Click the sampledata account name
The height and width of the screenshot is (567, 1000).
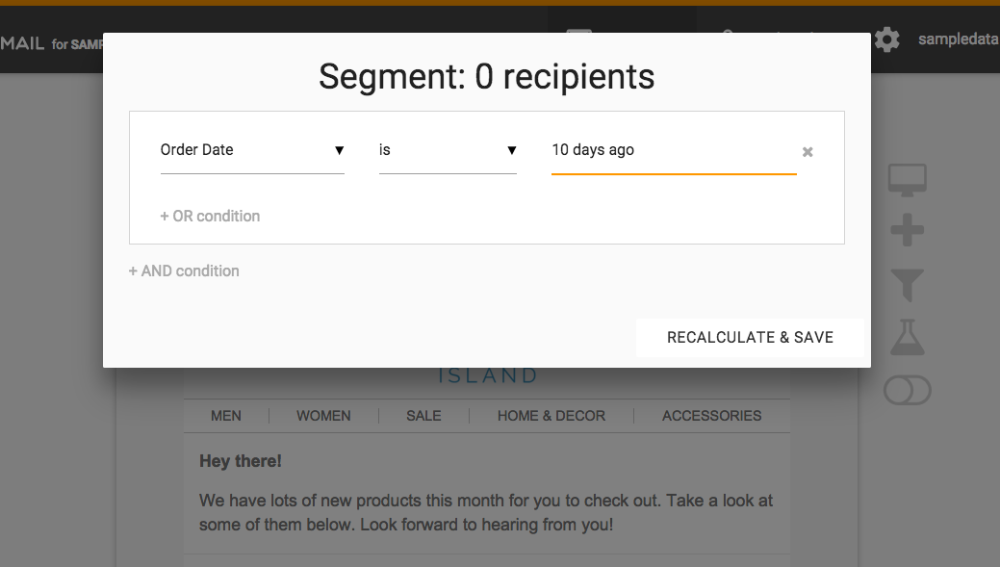coord(957,40)
